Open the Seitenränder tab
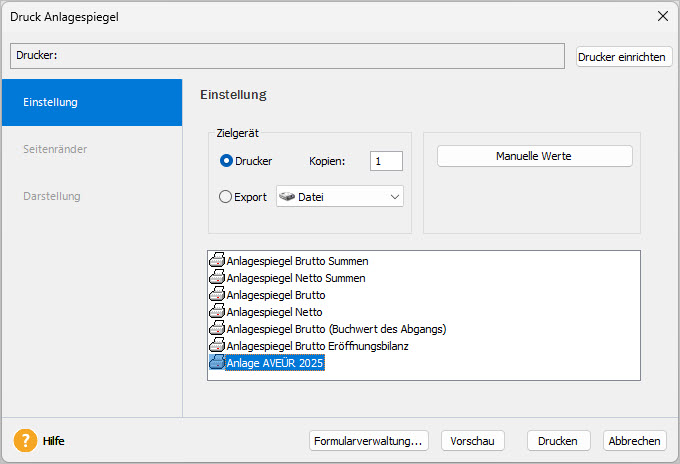The image size is (680, 464). coord(92,149)
